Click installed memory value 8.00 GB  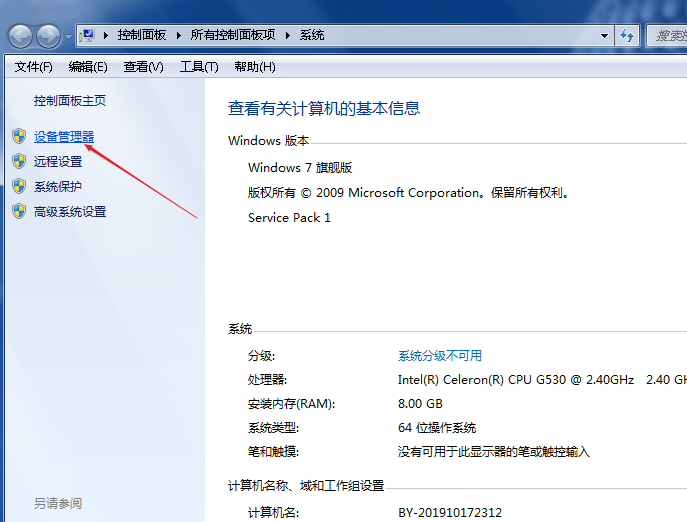[x=420, y=404]
